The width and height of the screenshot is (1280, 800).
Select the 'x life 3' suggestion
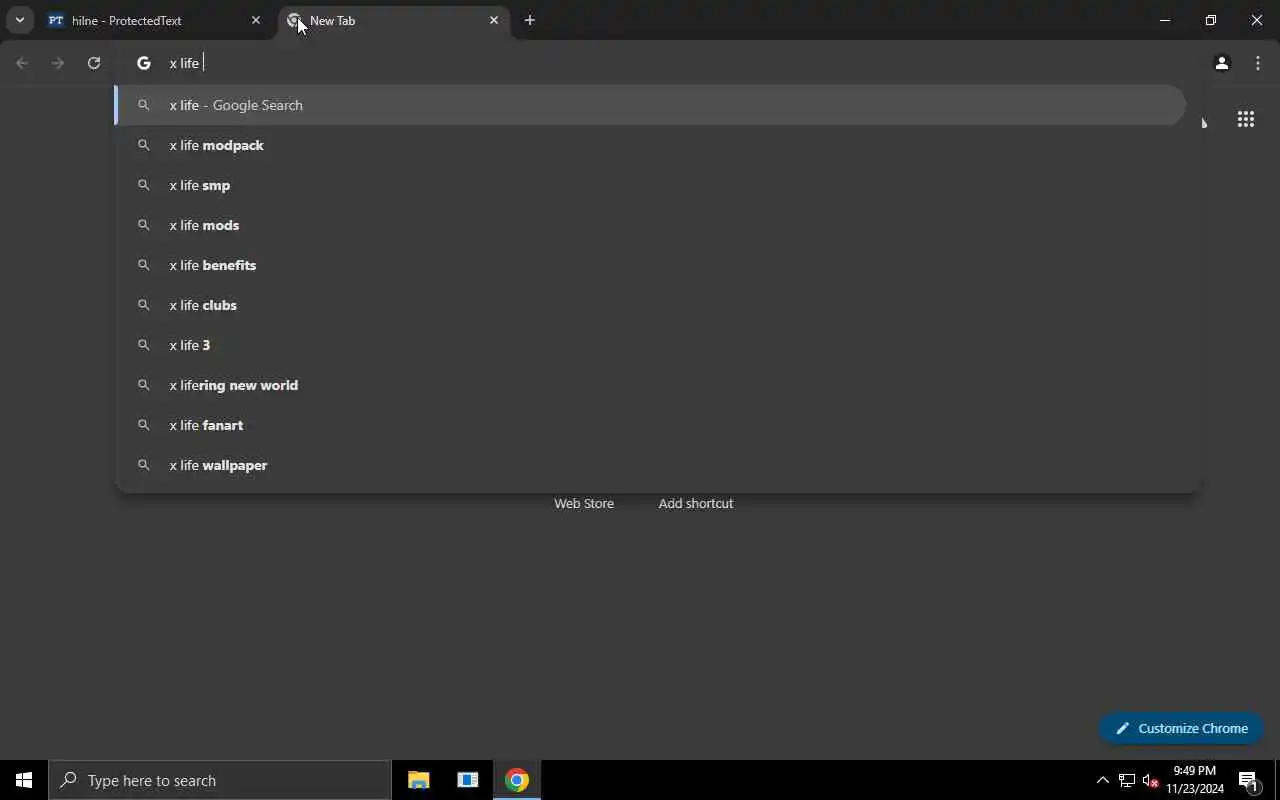pos(650,345)
